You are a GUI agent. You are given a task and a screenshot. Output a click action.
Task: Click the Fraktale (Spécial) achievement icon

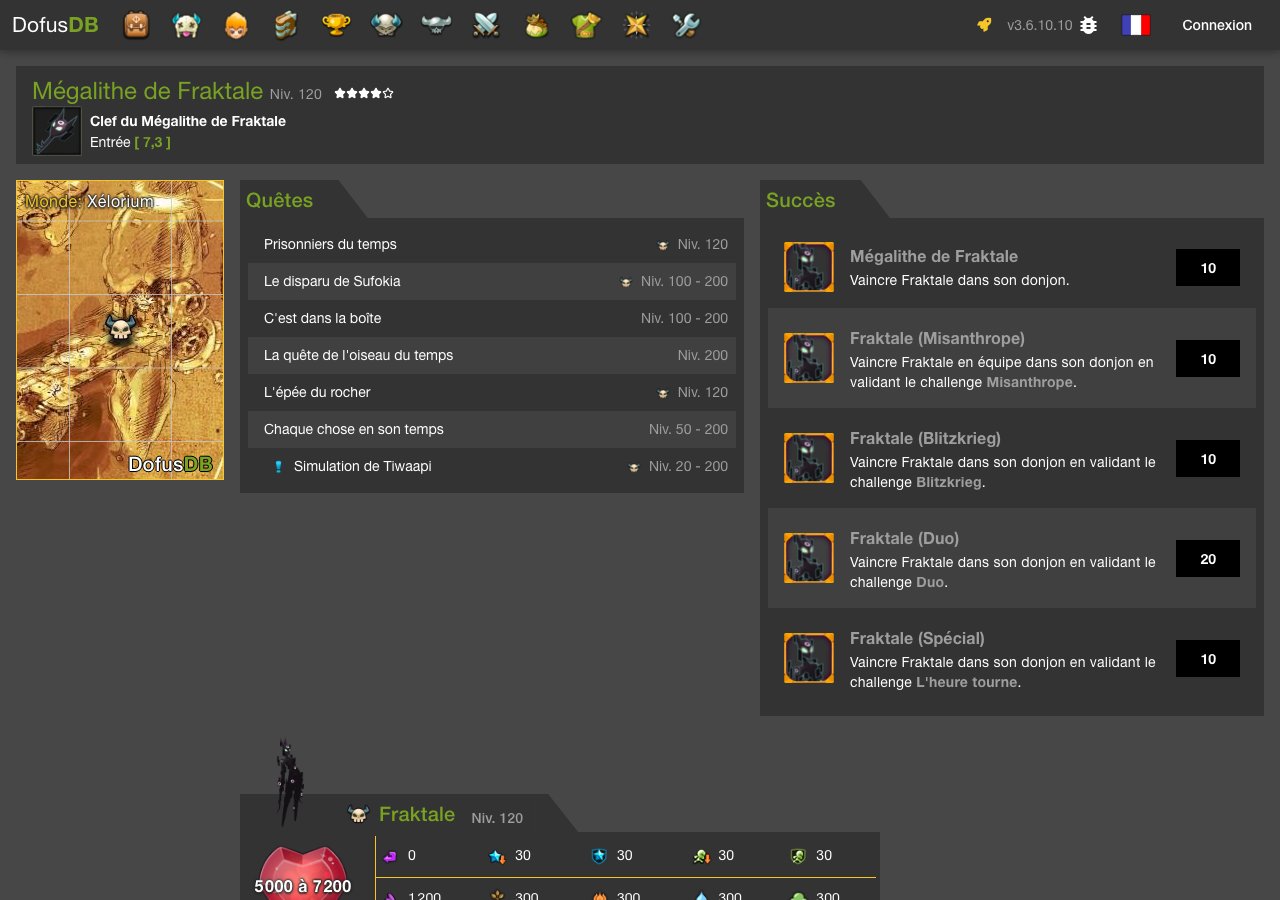[809, 658]
